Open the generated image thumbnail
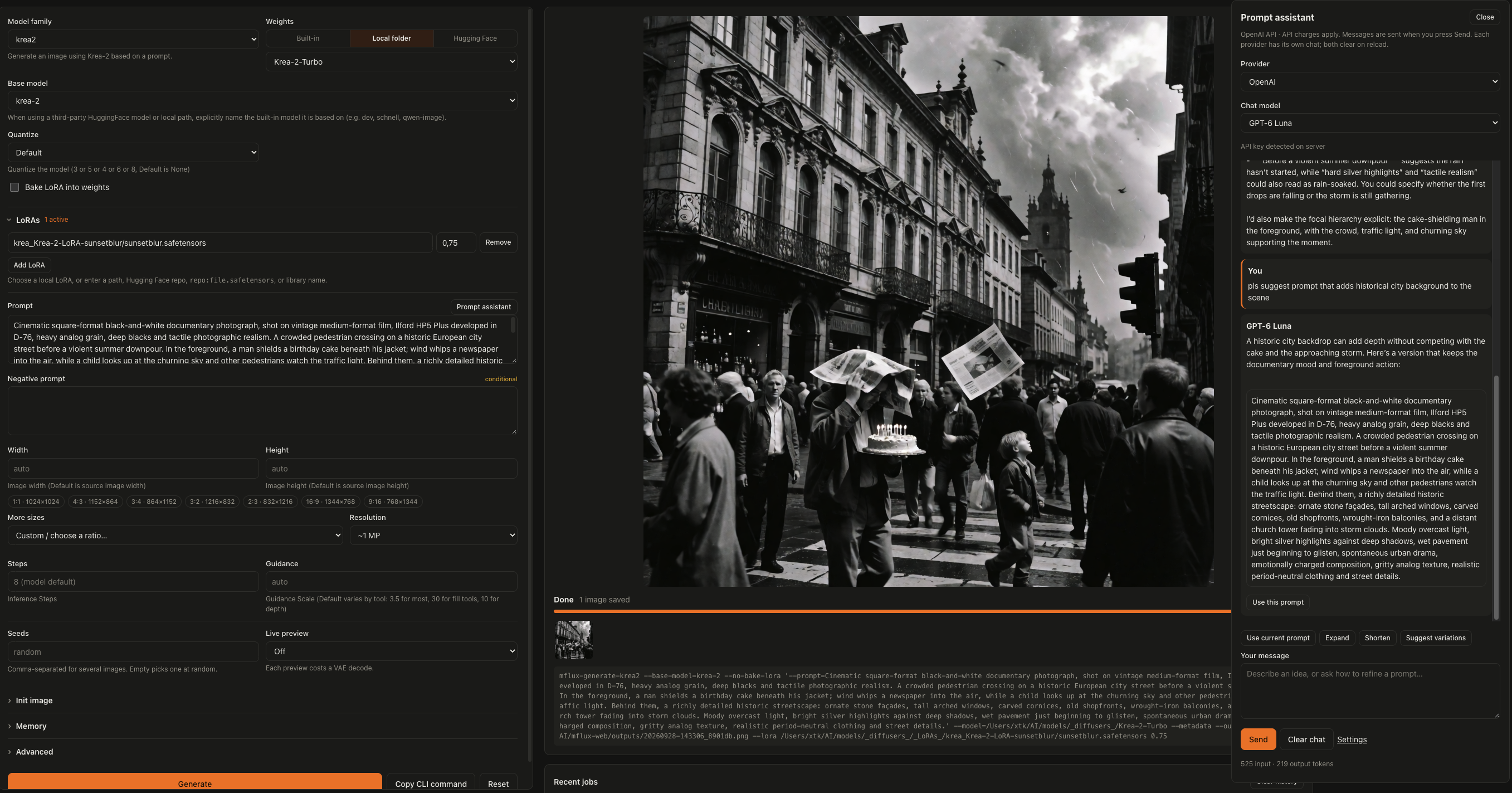The width and height of the screenshot is (1512, 793). [x=573, y=640]
